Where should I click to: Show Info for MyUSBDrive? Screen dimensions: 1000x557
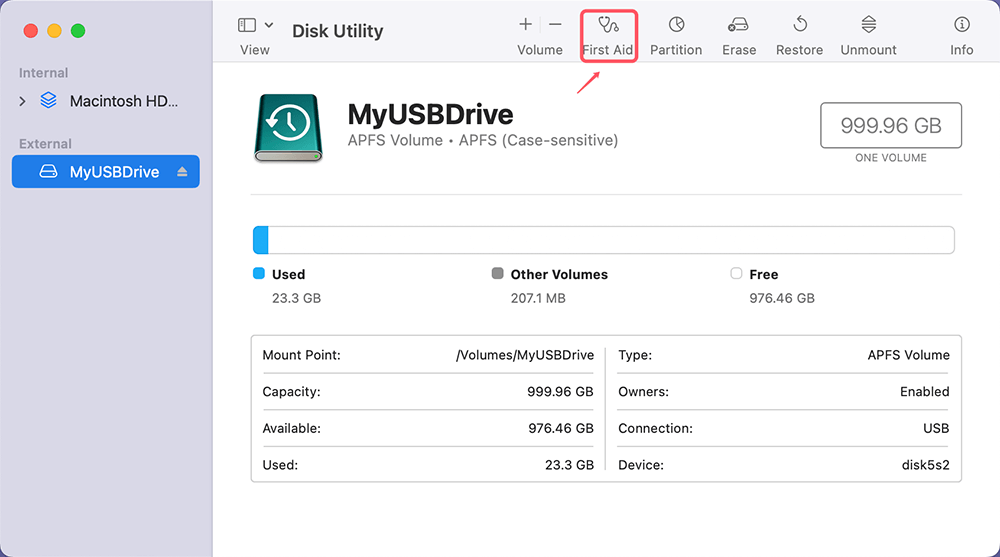tap(961, 35)
